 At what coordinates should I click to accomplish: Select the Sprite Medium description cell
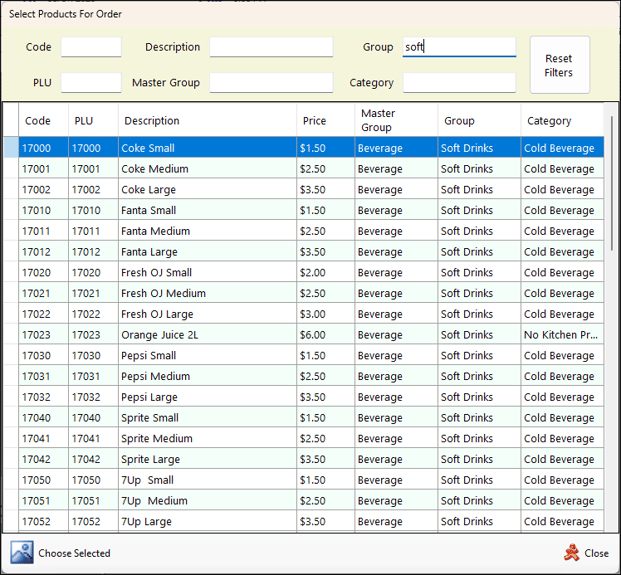pyautogui.click(x=207, y=438)
